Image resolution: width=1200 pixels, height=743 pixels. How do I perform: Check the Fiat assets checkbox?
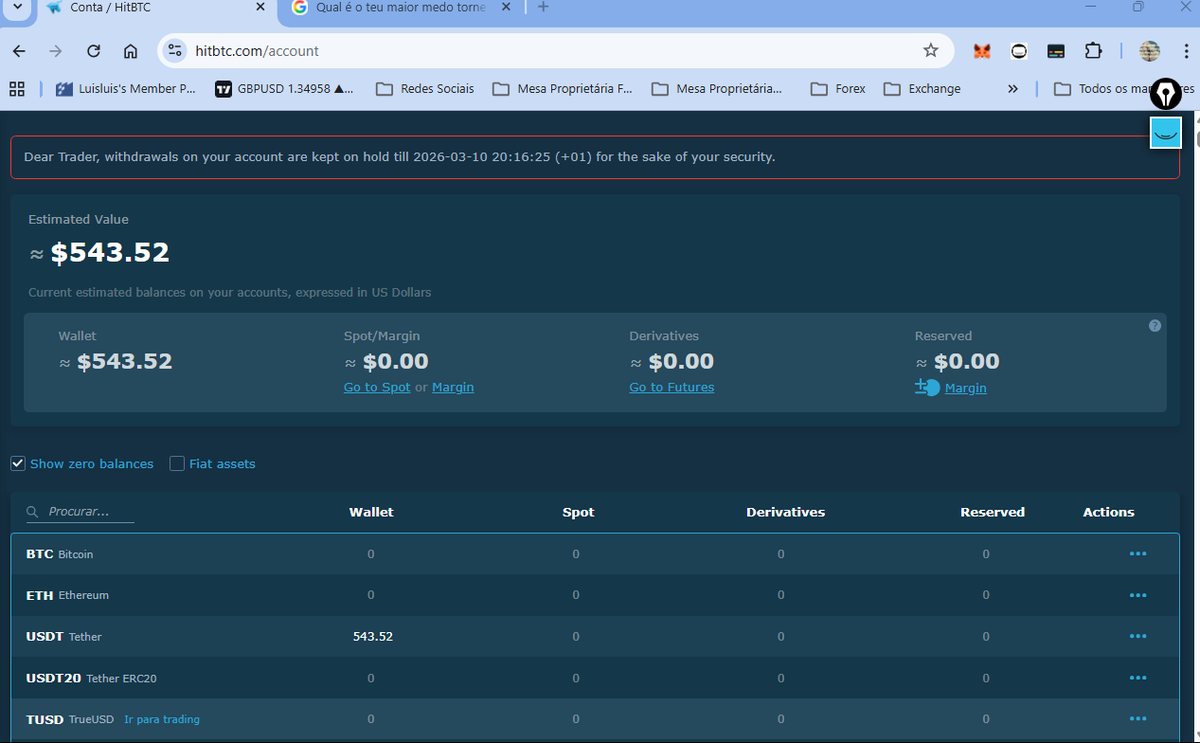coord(177,464)
